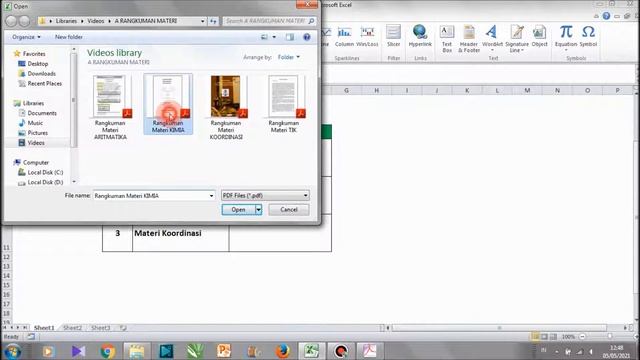Open dialog help icon
Screen dimensions: 640x360
[307, 37]
